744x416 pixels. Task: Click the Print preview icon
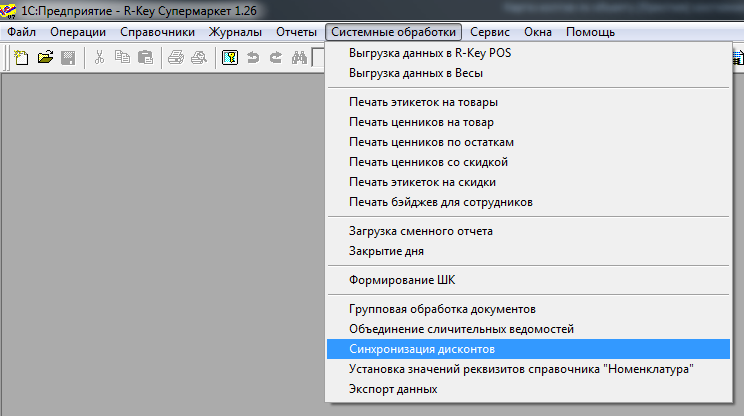tap(198, 58)
